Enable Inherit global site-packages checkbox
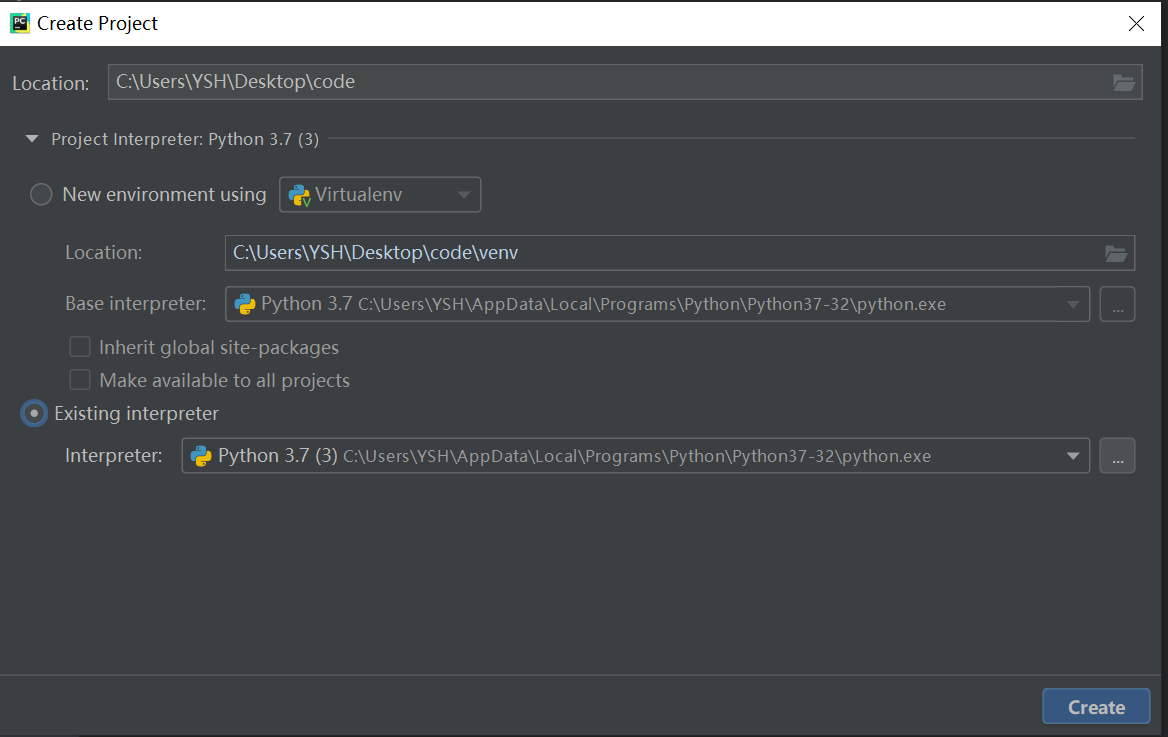 (x=80, y=347)
